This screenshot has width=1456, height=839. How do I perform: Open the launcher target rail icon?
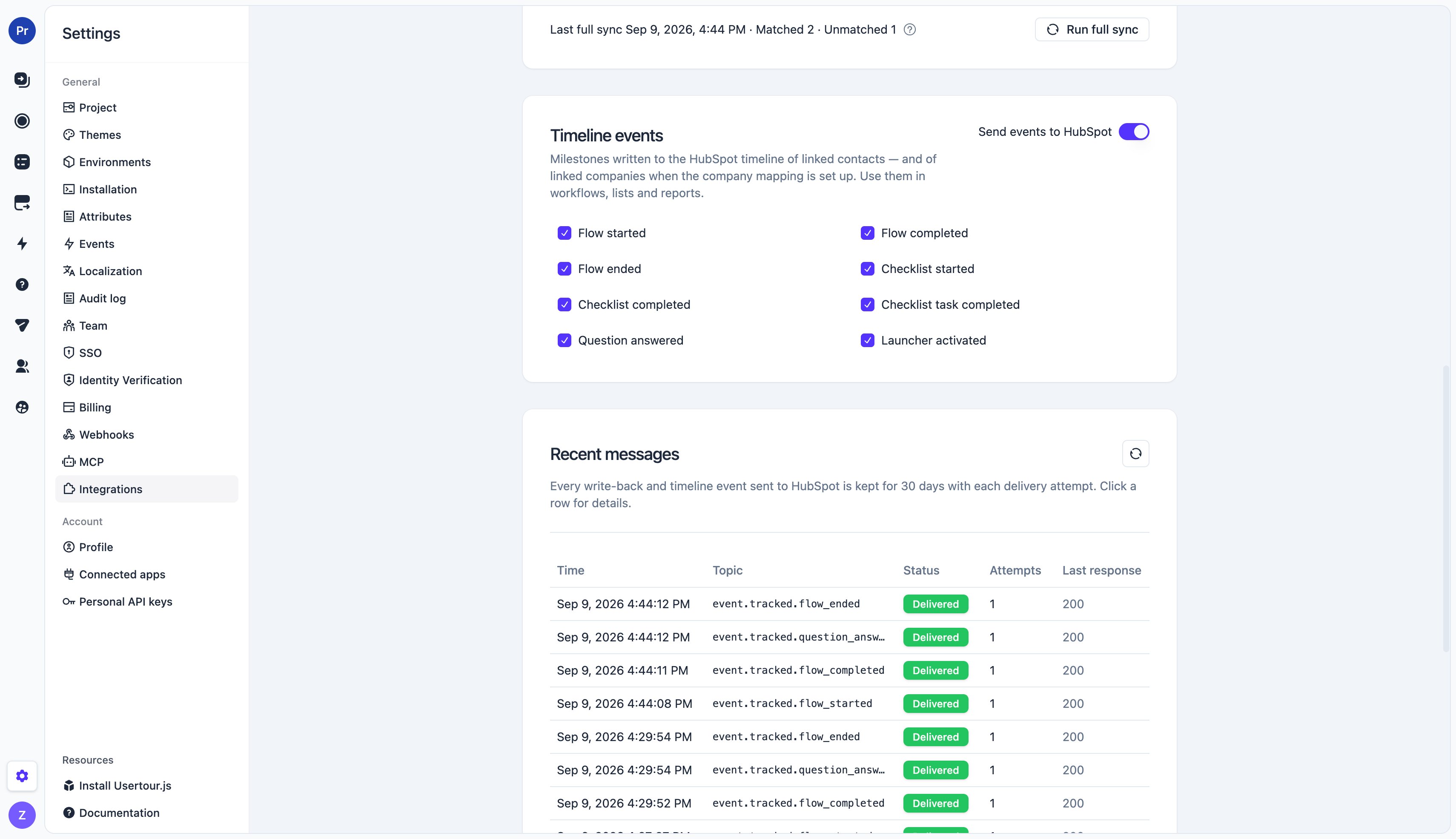tap(22, 121)
